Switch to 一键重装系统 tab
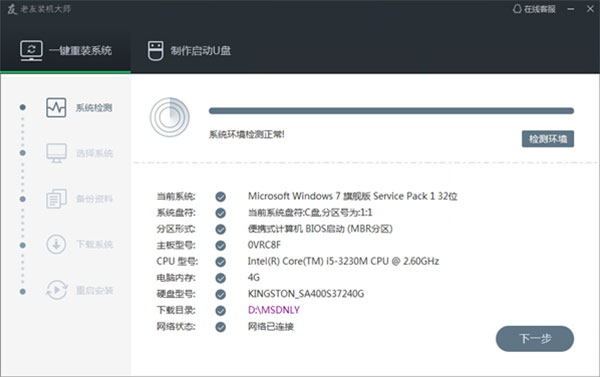This screenshot has height=377, width=600. click(65, 51)
